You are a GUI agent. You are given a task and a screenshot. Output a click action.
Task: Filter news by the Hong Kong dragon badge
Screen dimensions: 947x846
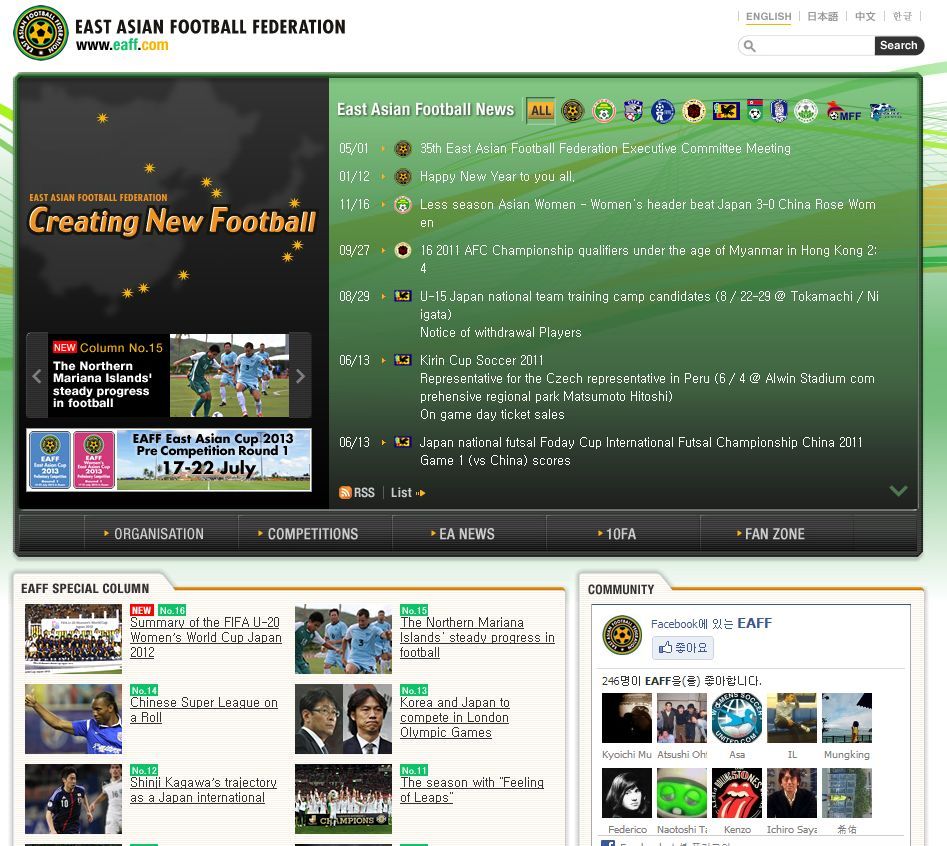[694, 111]
